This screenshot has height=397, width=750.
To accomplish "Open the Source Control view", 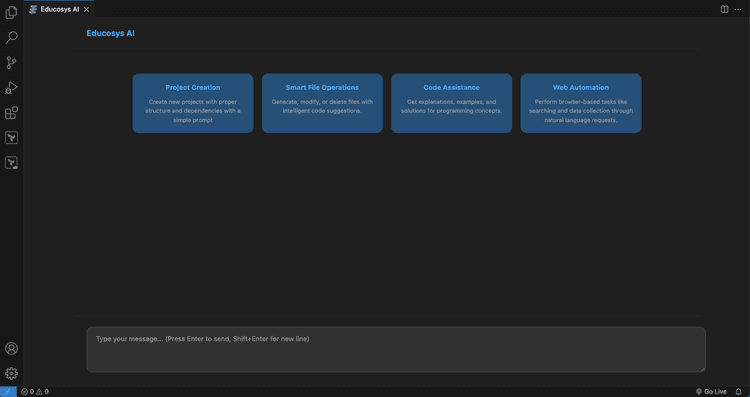I will (x=11, y=62).
